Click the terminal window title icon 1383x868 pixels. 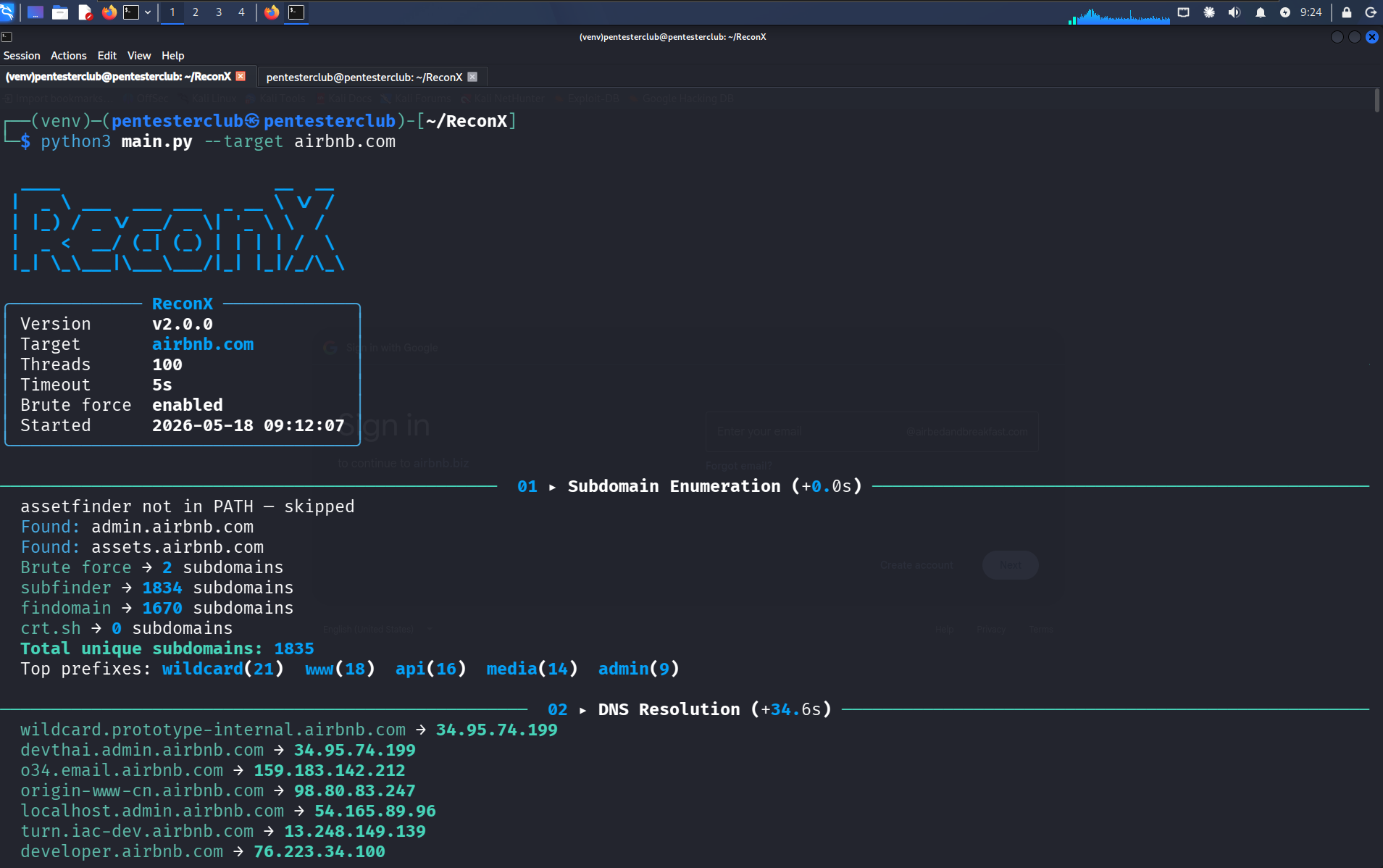click(7, 37)
